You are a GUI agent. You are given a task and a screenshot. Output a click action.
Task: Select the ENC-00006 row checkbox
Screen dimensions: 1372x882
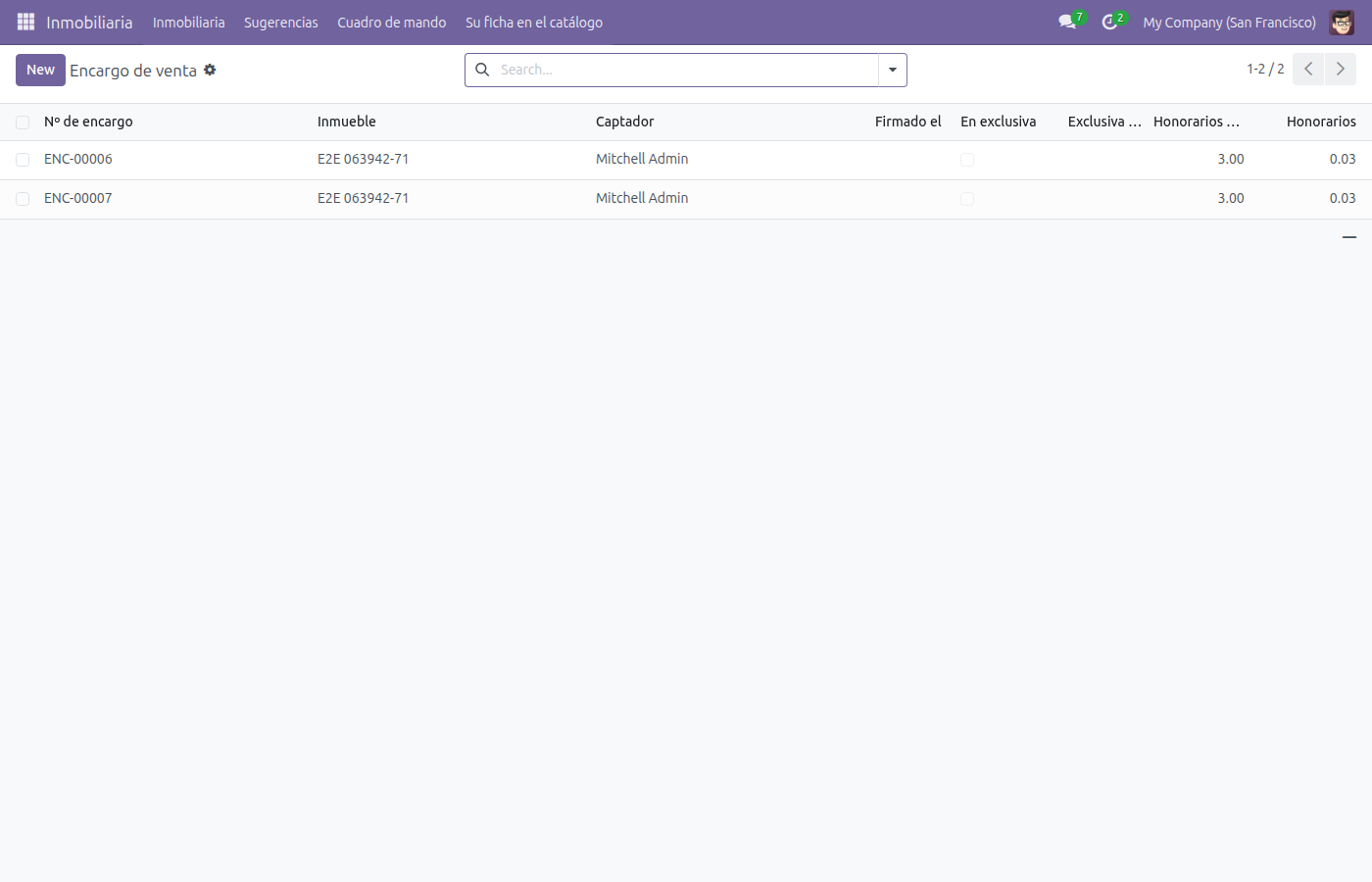[23, 160]
